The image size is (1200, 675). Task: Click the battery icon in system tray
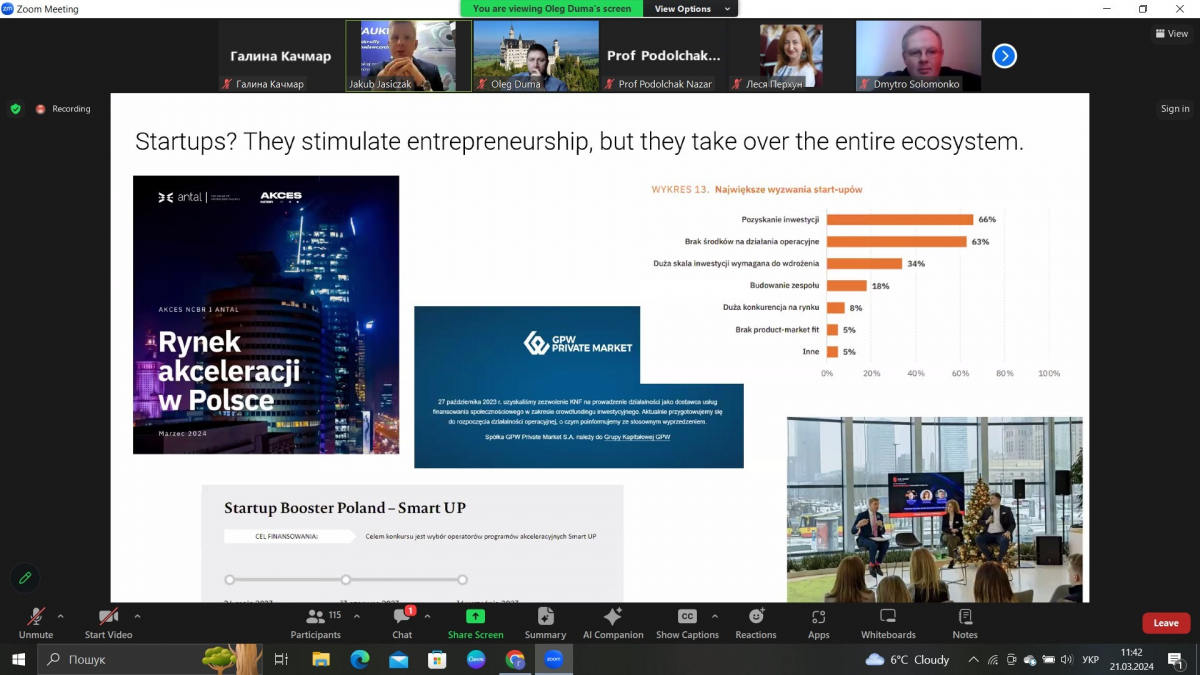tap(1048, 659)
